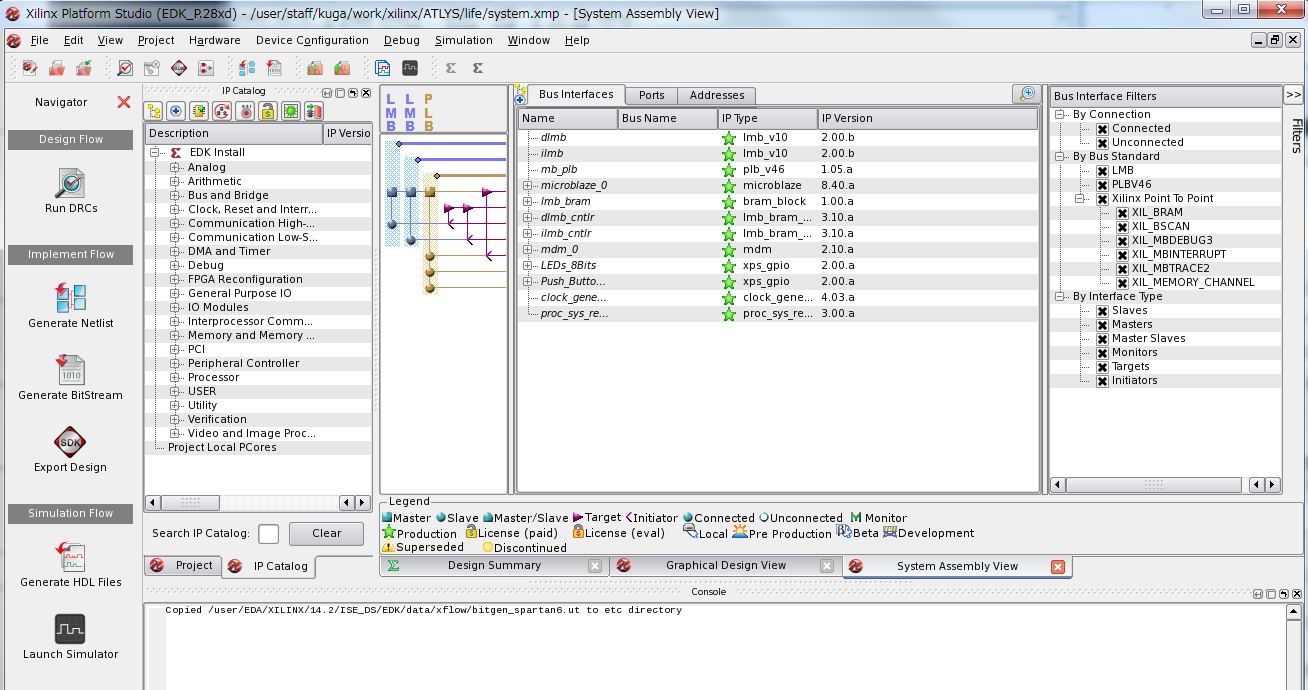Toggle the LMB bus standard checkbox

tap(1102, 171)
